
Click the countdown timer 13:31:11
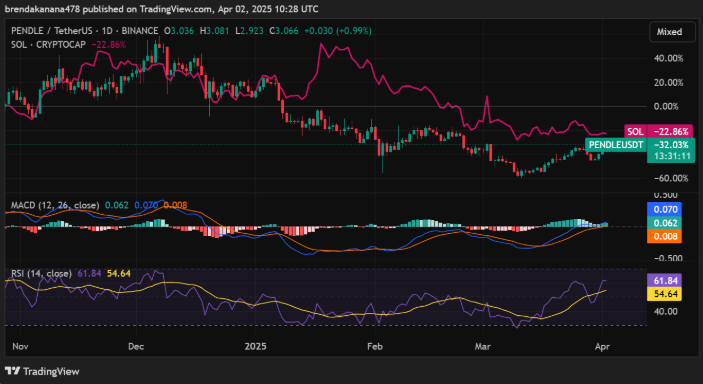[671, 156]
